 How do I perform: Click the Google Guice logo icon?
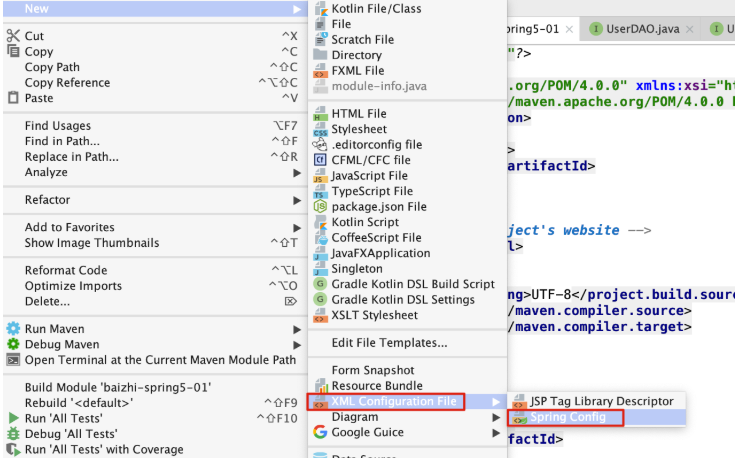click(320, 432)
